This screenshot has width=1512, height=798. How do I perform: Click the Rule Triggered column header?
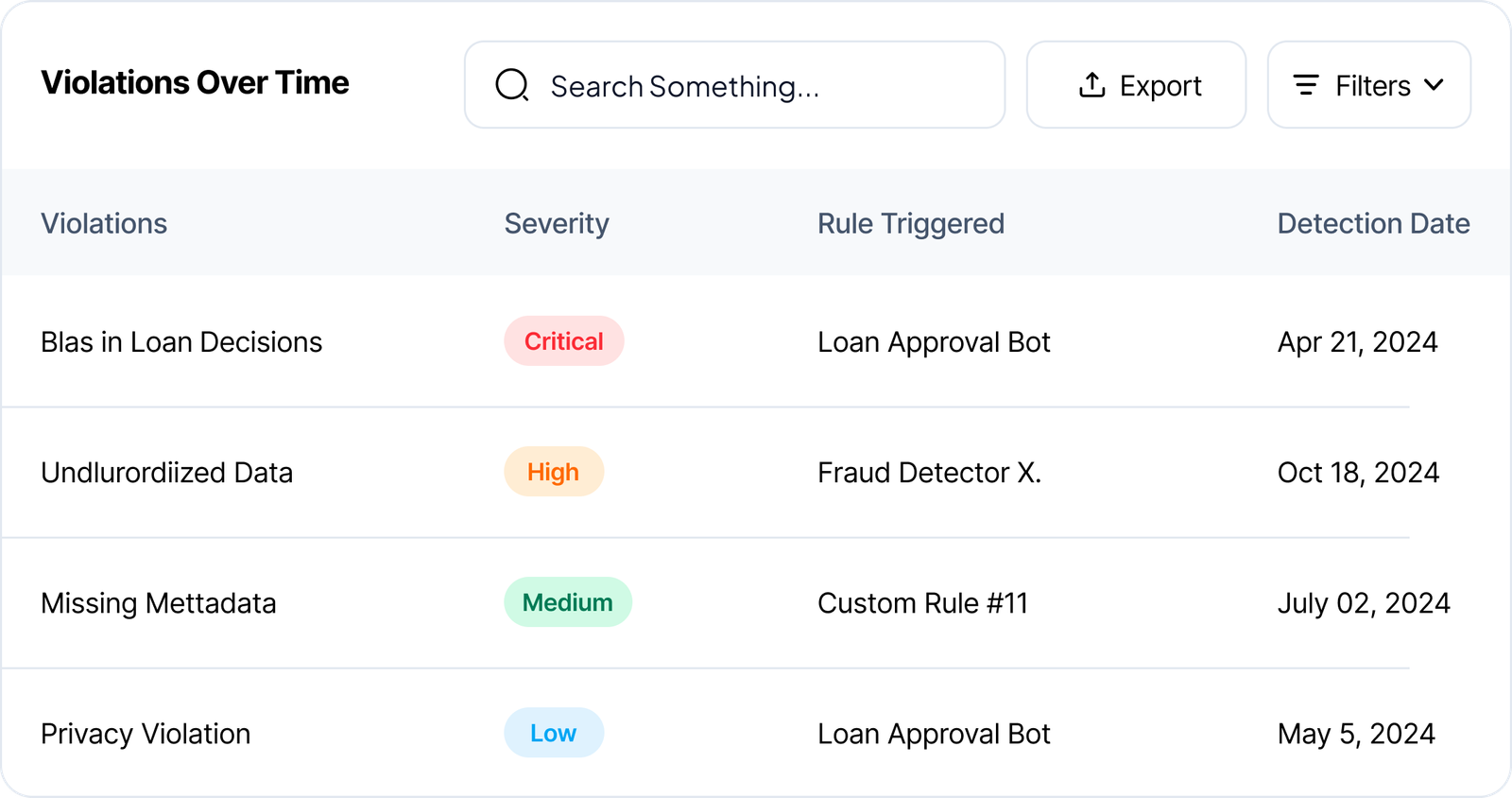tap(911, 223)
